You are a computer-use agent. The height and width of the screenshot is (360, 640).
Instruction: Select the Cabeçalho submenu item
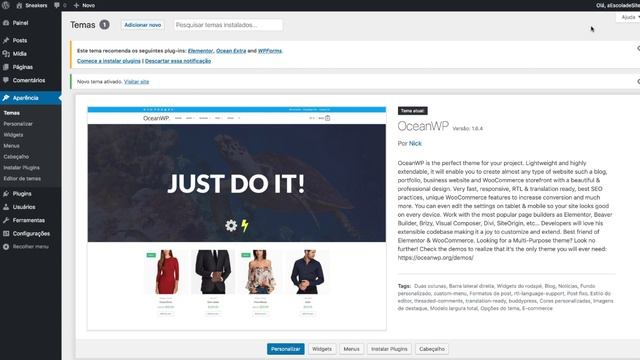point(16,157)
